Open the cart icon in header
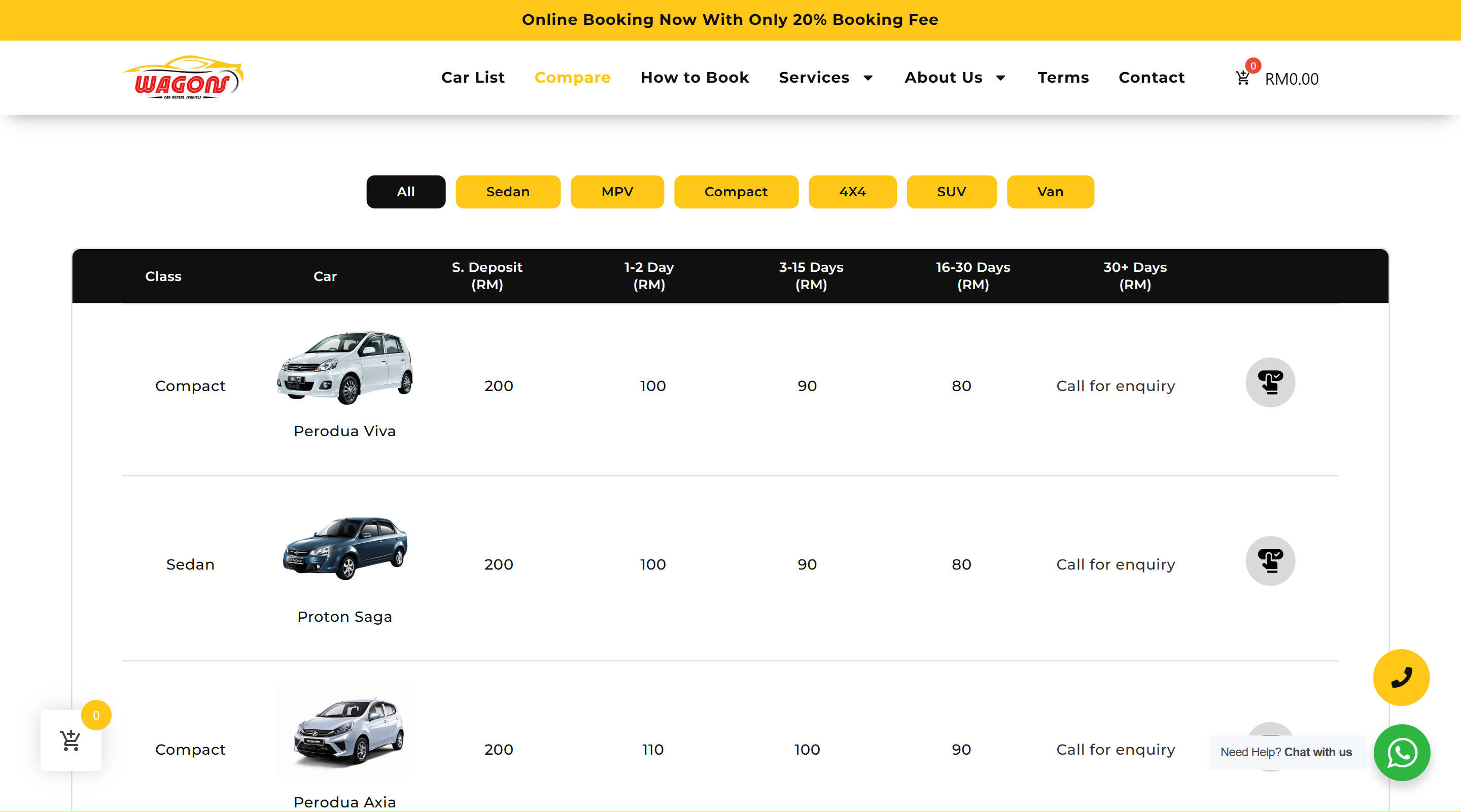The image size is (1461, 812). pos(1243,78)
